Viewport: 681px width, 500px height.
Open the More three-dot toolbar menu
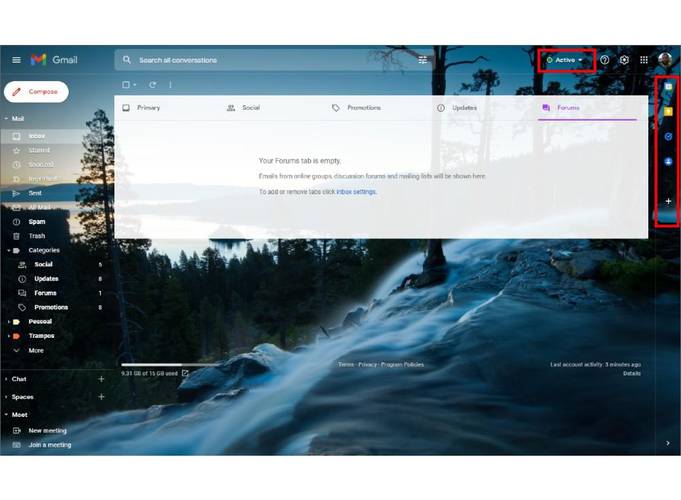click(x=170, y=85)
